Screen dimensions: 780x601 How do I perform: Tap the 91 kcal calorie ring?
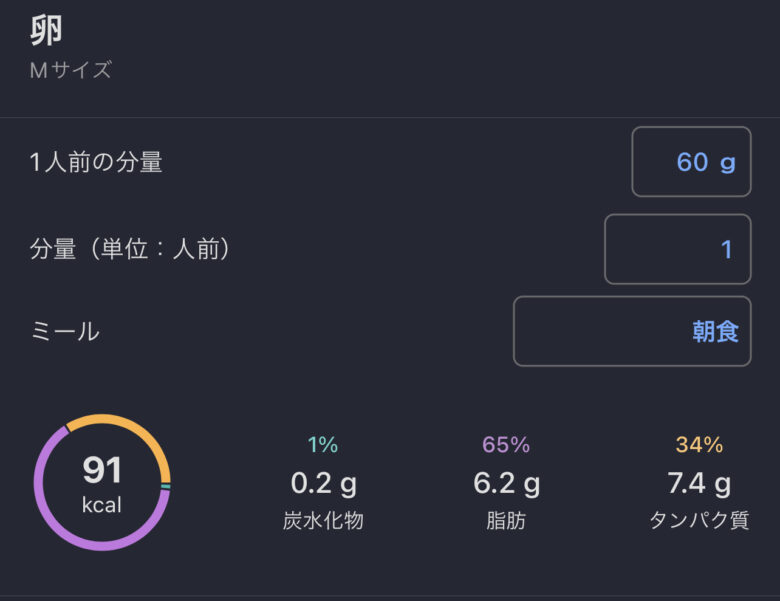(102, 482)
